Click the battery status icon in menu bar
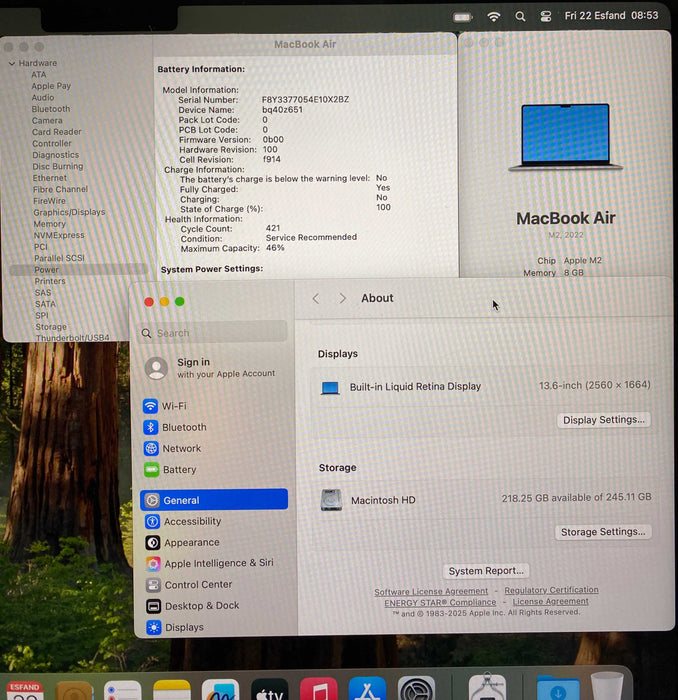Screen dimensions: 678x700 tap(462, 17)
